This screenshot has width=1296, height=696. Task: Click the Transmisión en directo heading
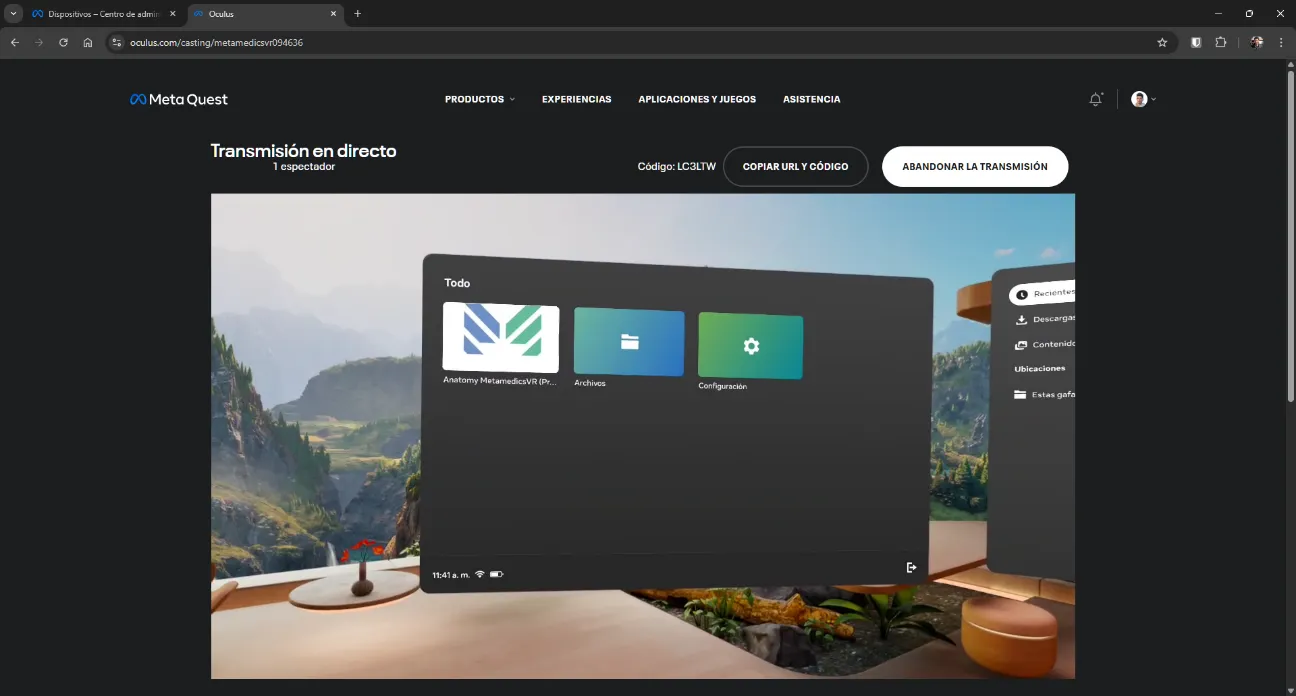[304, 151]
